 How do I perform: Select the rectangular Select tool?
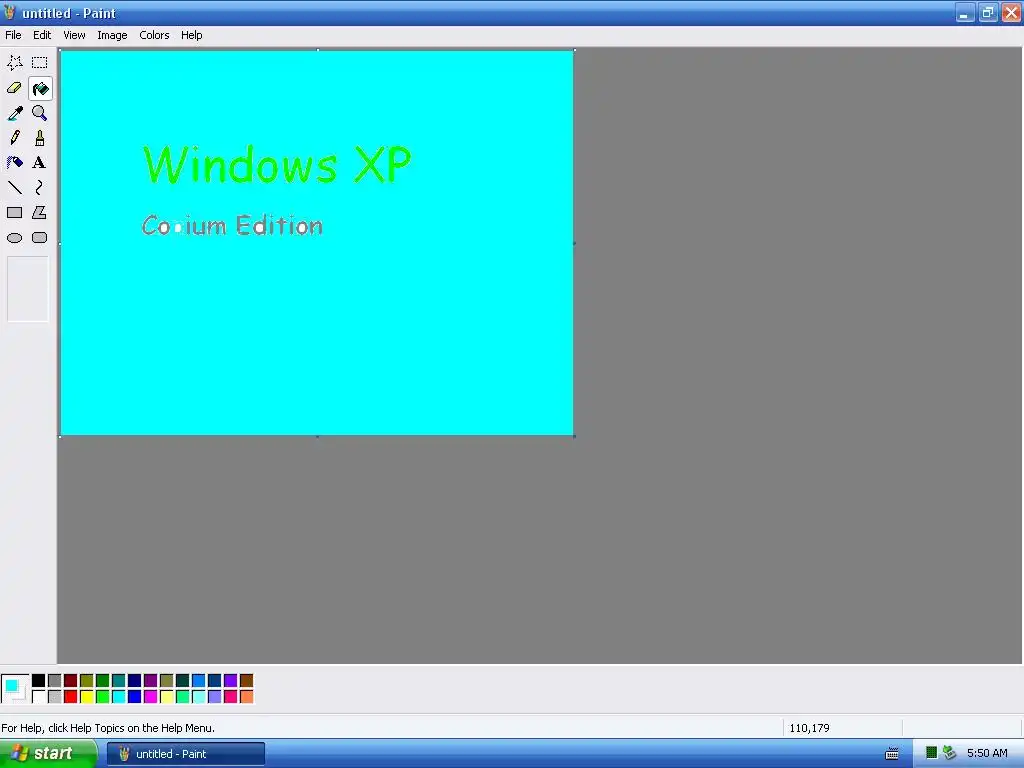40,63
